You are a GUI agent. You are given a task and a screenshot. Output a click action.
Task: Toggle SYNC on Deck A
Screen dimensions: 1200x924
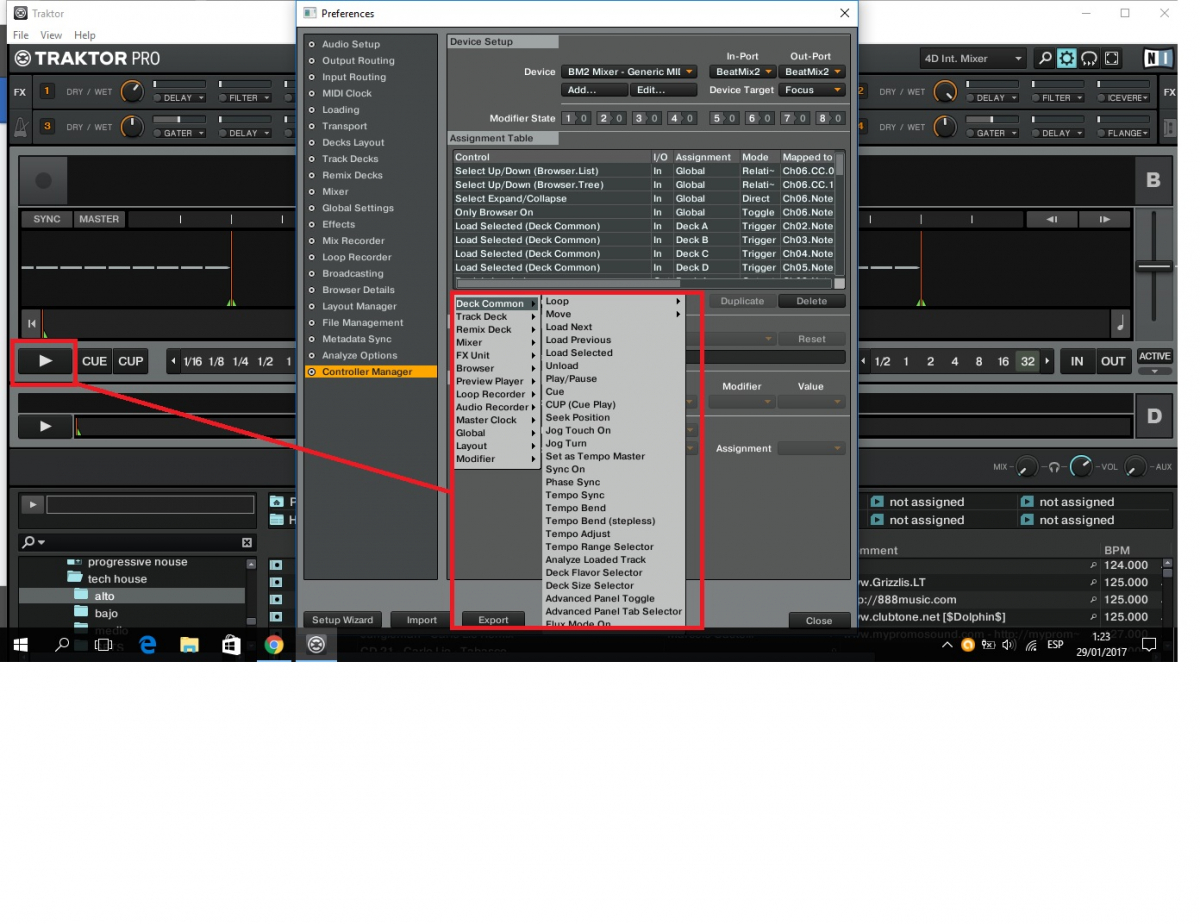click(47, 219)
